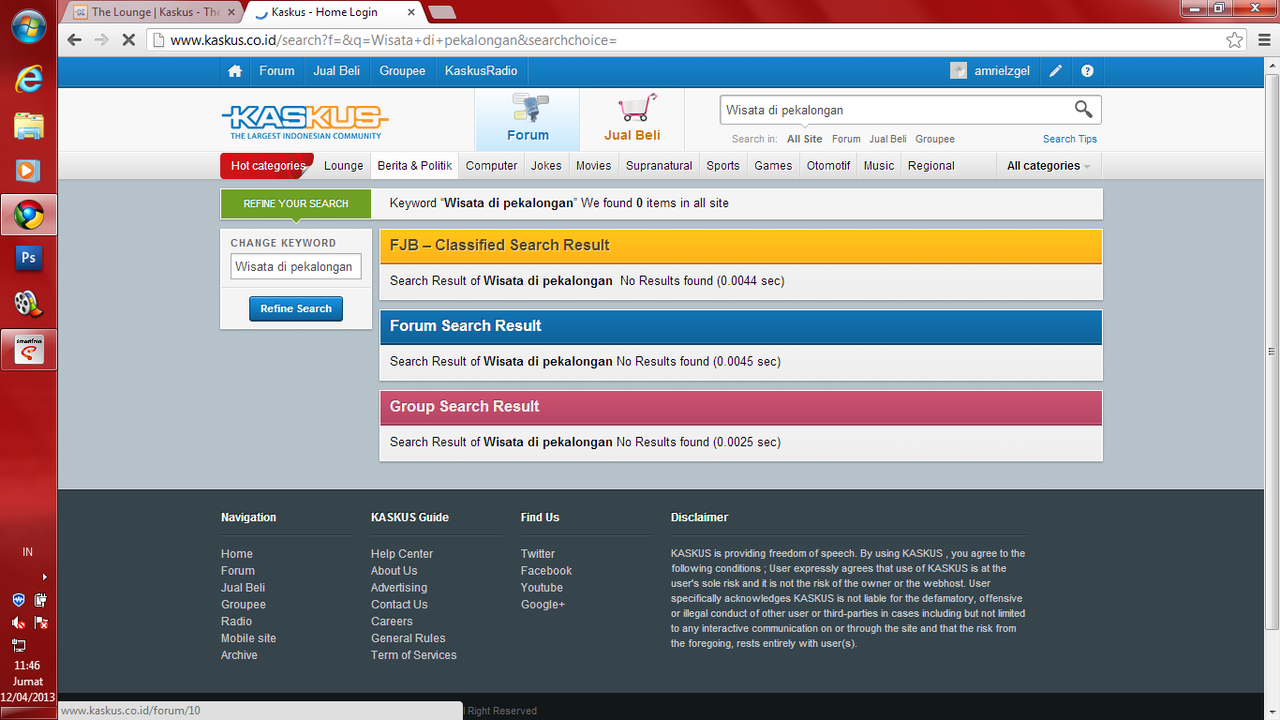Select the Forum section icon
Screen dimensions: 1280x720
click(528, 118)
